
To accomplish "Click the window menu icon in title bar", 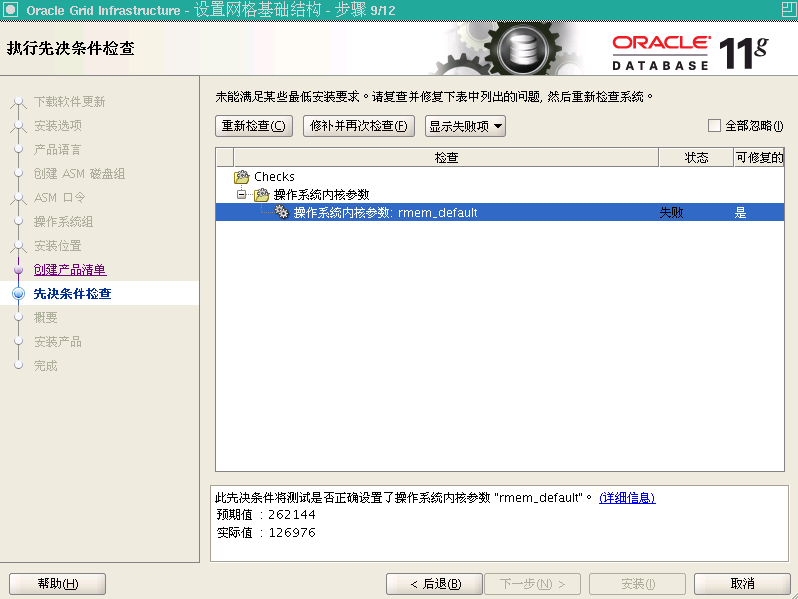I will point(11,10).
